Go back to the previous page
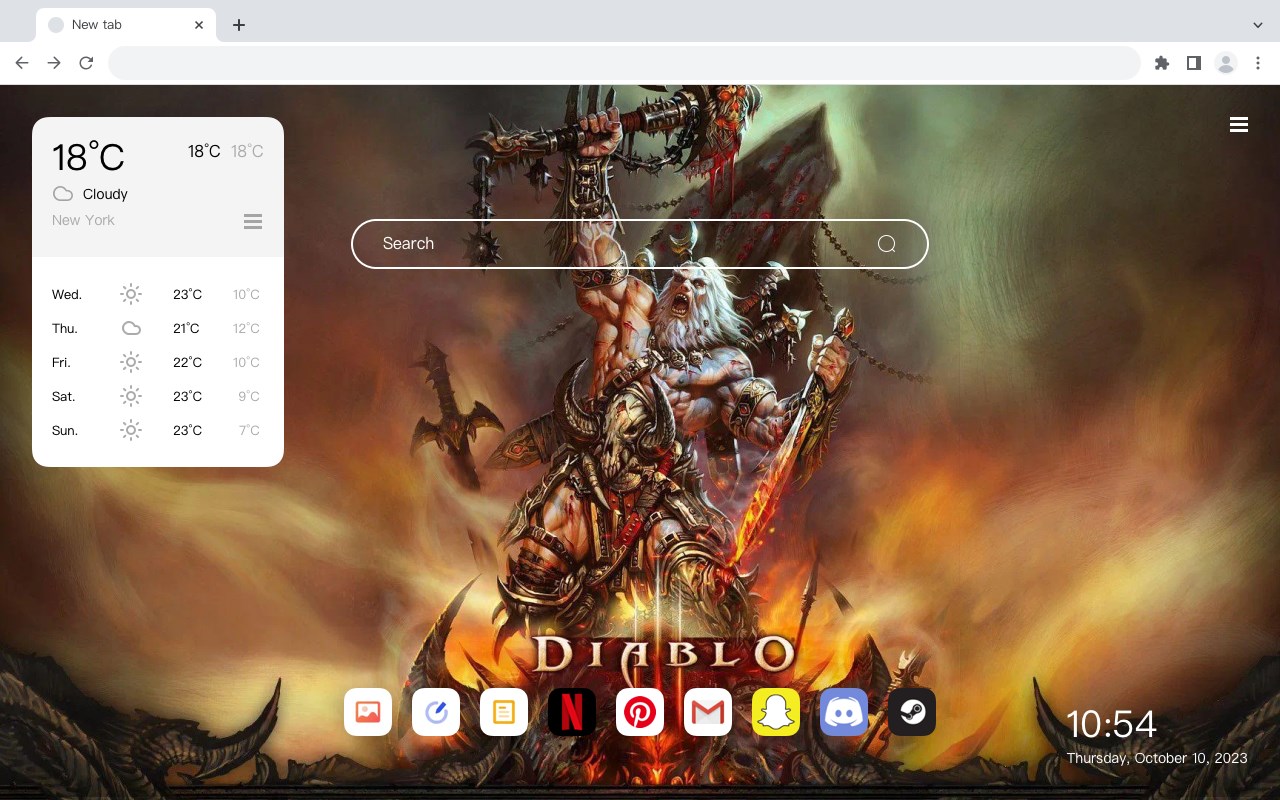 tap(22, 63)
